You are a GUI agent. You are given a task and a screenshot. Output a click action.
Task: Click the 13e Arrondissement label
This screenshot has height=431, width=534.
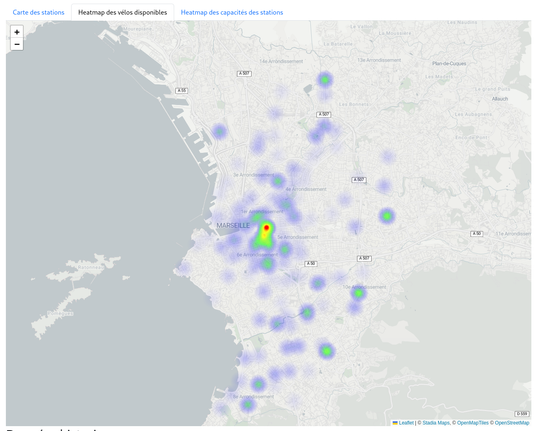379,60
